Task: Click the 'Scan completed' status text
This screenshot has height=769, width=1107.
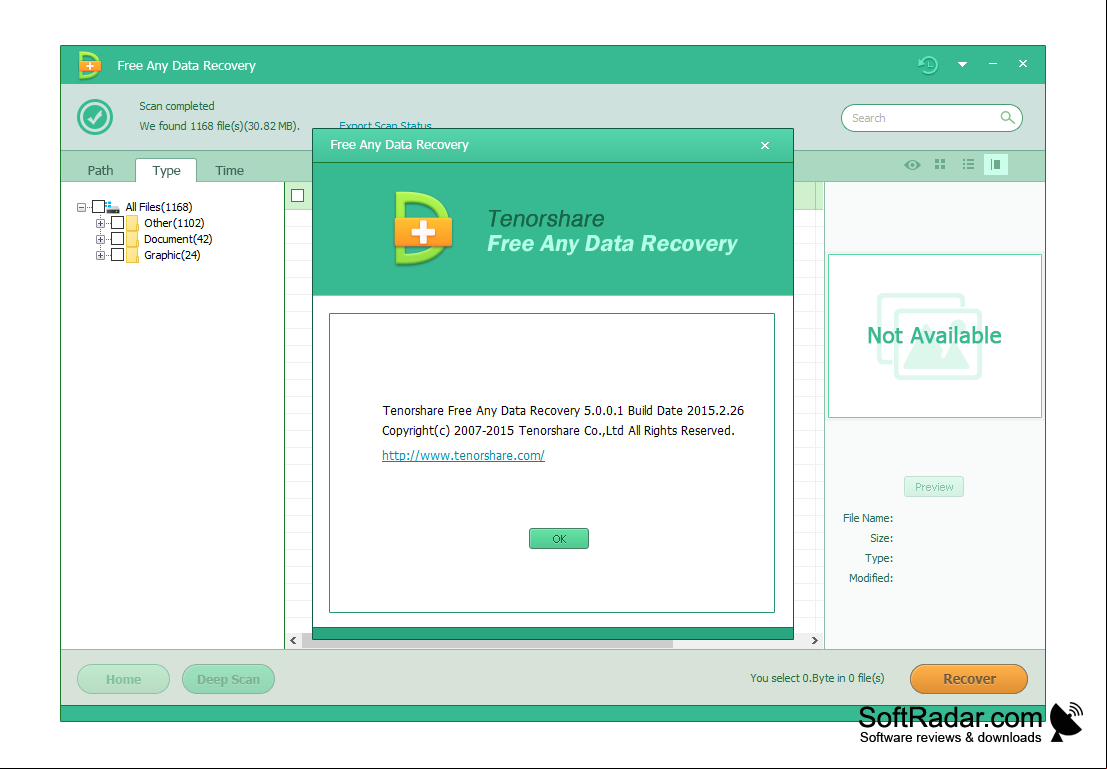Action: coord(176,106)
